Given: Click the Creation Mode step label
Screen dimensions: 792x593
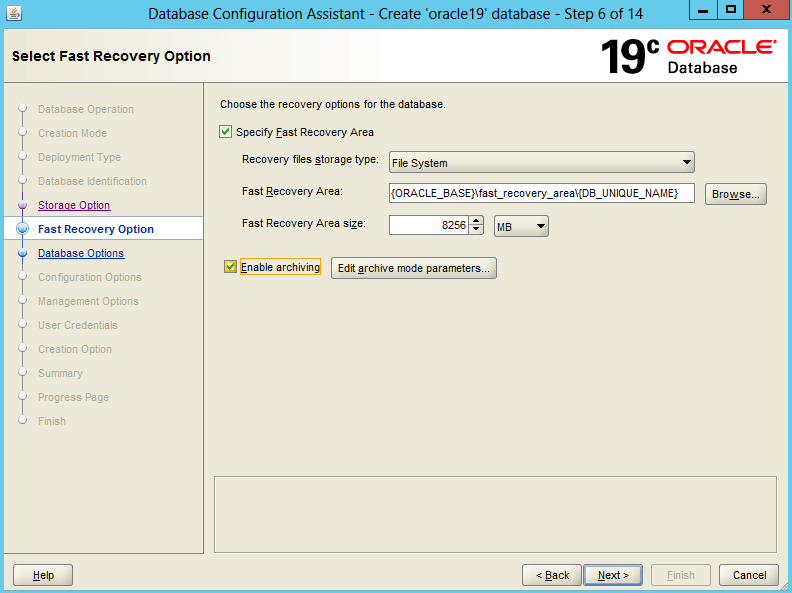Looking at the screenshot, I should pyautogui.click(x=72, y=133).
